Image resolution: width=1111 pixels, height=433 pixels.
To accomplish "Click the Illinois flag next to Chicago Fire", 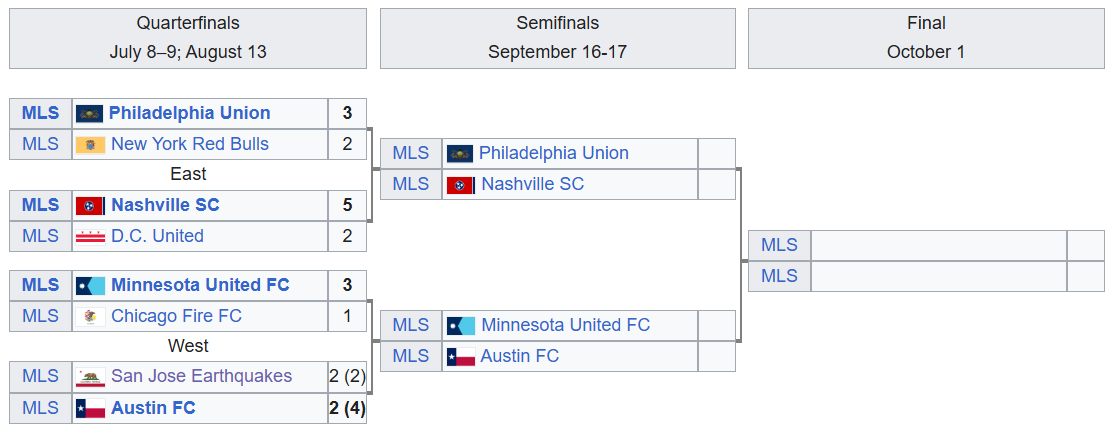I will click(90, 317).
